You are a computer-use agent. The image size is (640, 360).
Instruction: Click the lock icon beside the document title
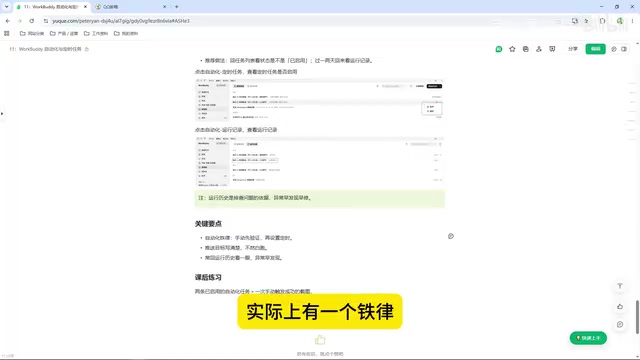click(87, 49)
